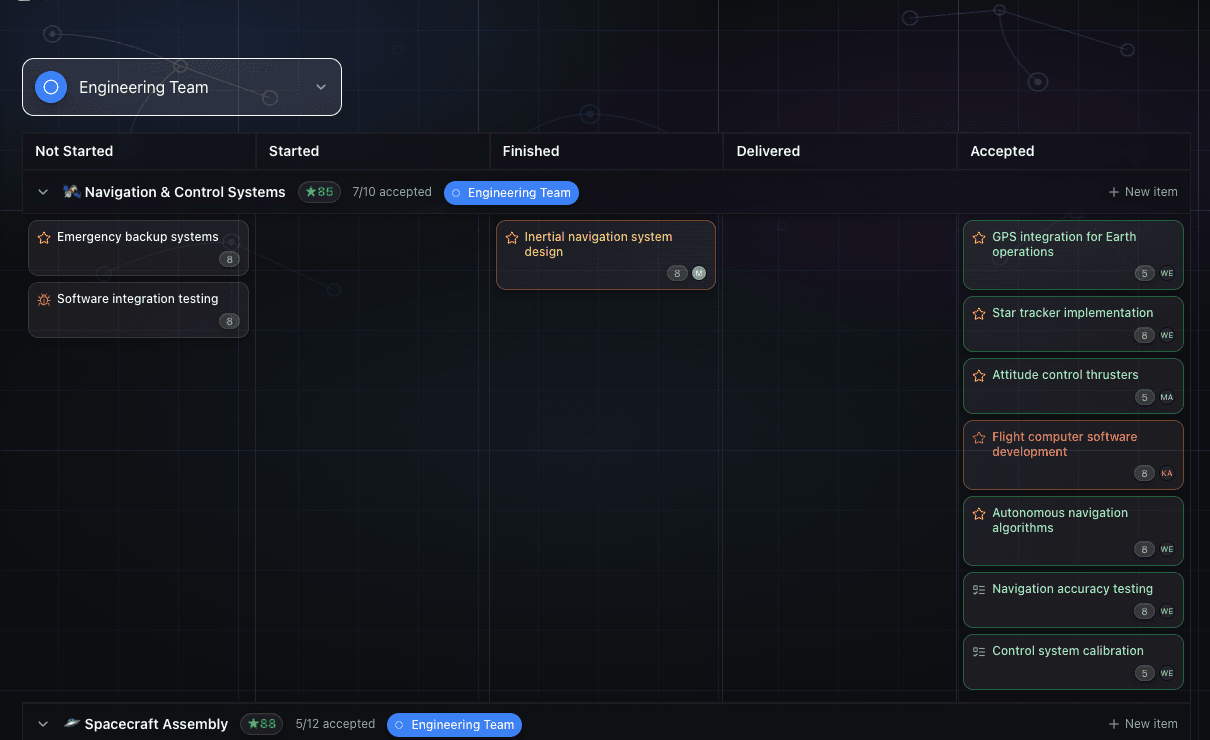Click bug icon on Software integration testing
The width and height of the screenshot is (1210, 740).
[44, 300]
